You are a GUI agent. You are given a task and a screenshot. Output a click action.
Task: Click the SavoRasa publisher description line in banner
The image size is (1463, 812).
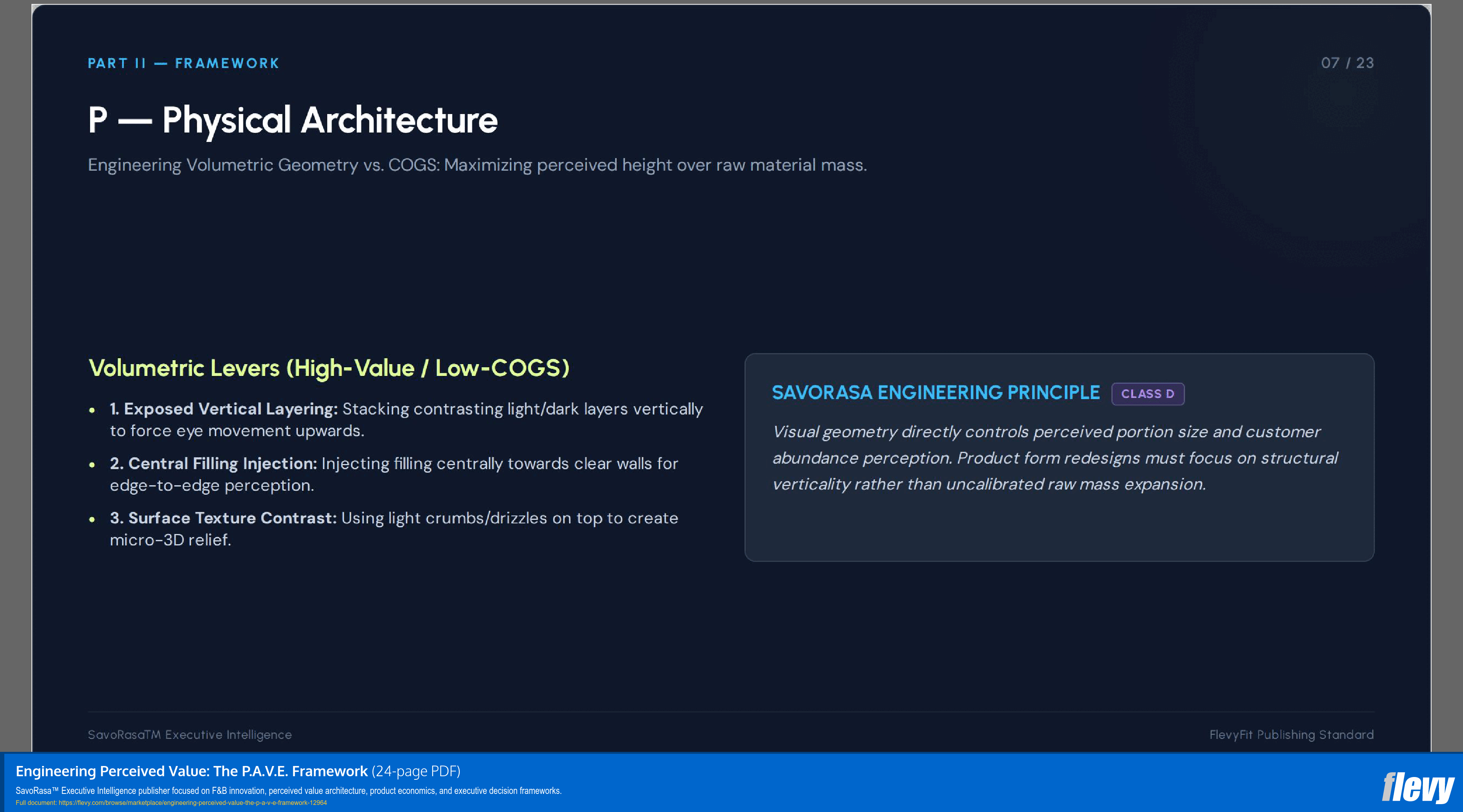pyautogui.click(x=289, y=790)
